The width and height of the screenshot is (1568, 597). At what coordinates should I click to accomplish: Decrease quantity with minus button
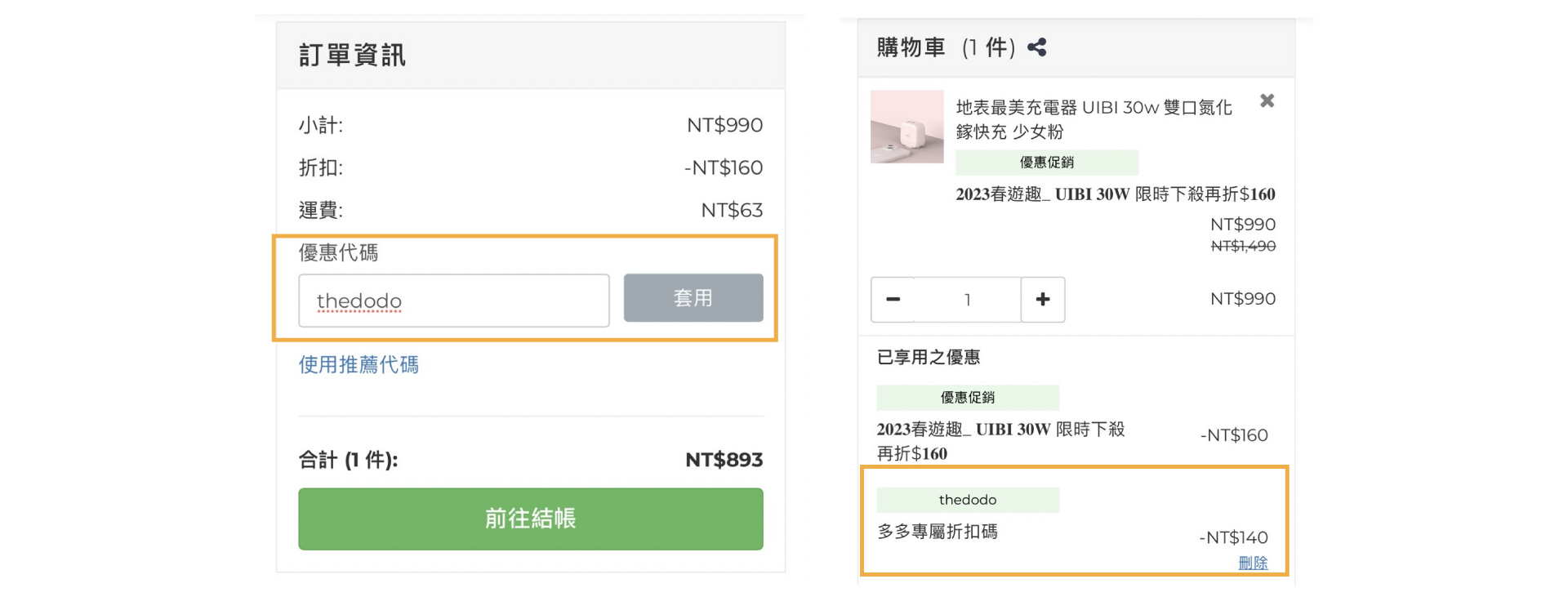tap(893, 300)
